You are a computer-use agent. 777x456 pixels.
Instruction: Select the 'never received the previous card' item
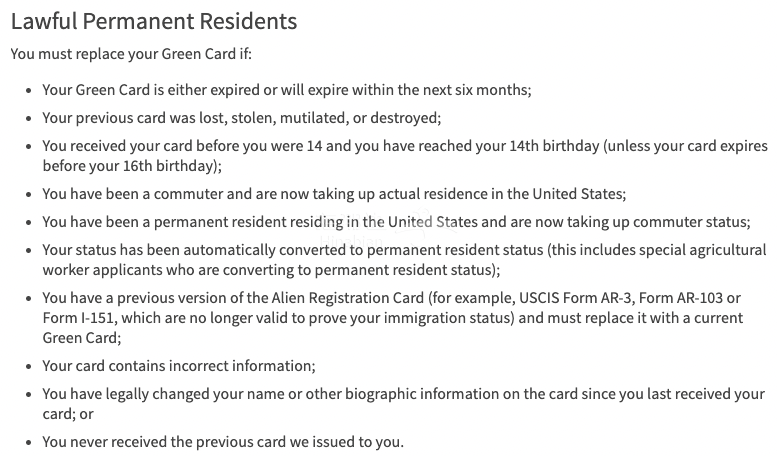tap(223, 441)
